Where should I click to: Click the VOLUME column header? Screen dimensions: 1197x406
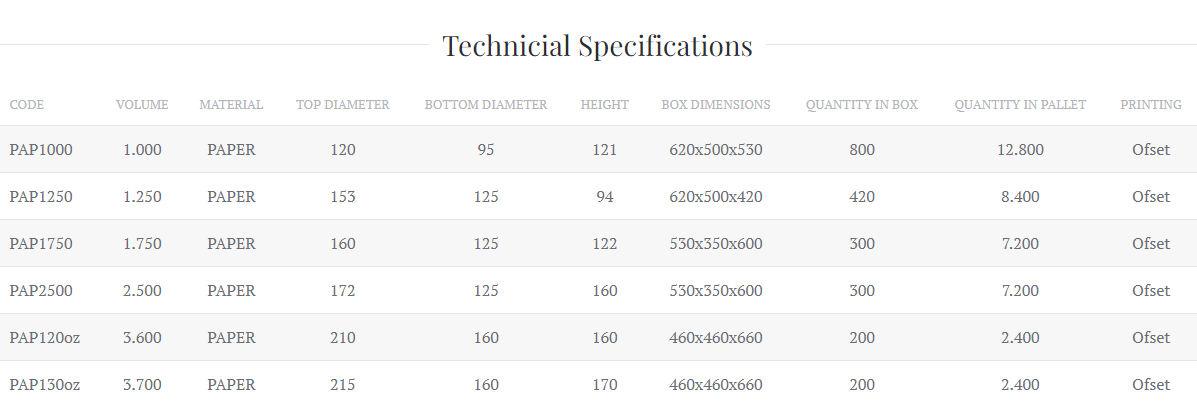coord(142,105)
